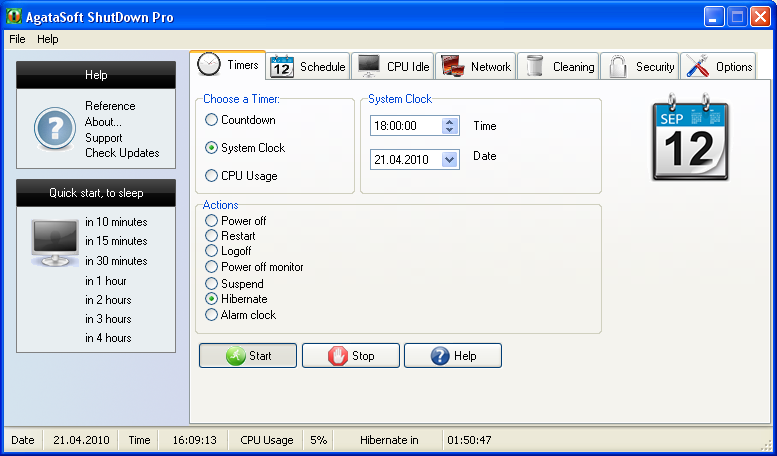Choose the CPU Usage timer option
This screenshot has width=777, height=456.
pyautogui.click(x=211, y=176)
